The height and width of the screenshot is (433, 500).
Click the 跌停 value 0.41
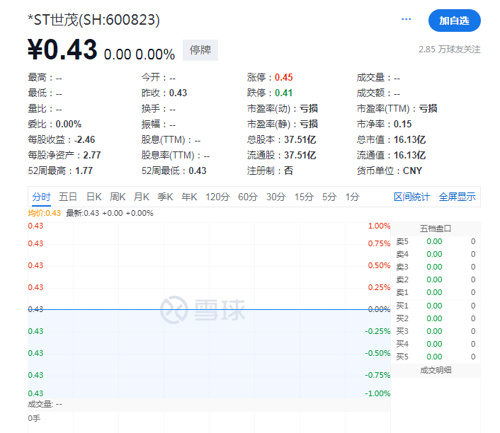pos(284,93)
